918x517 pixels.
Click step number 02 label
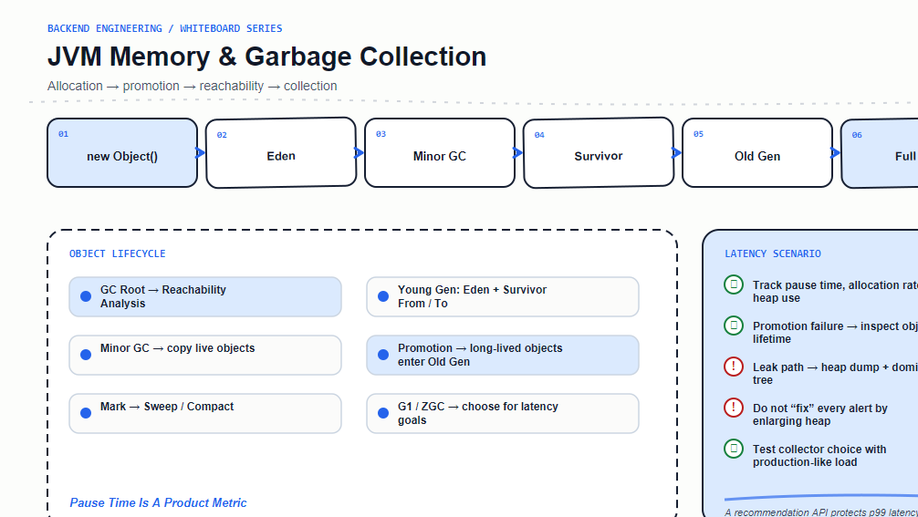tap(222, 135)
